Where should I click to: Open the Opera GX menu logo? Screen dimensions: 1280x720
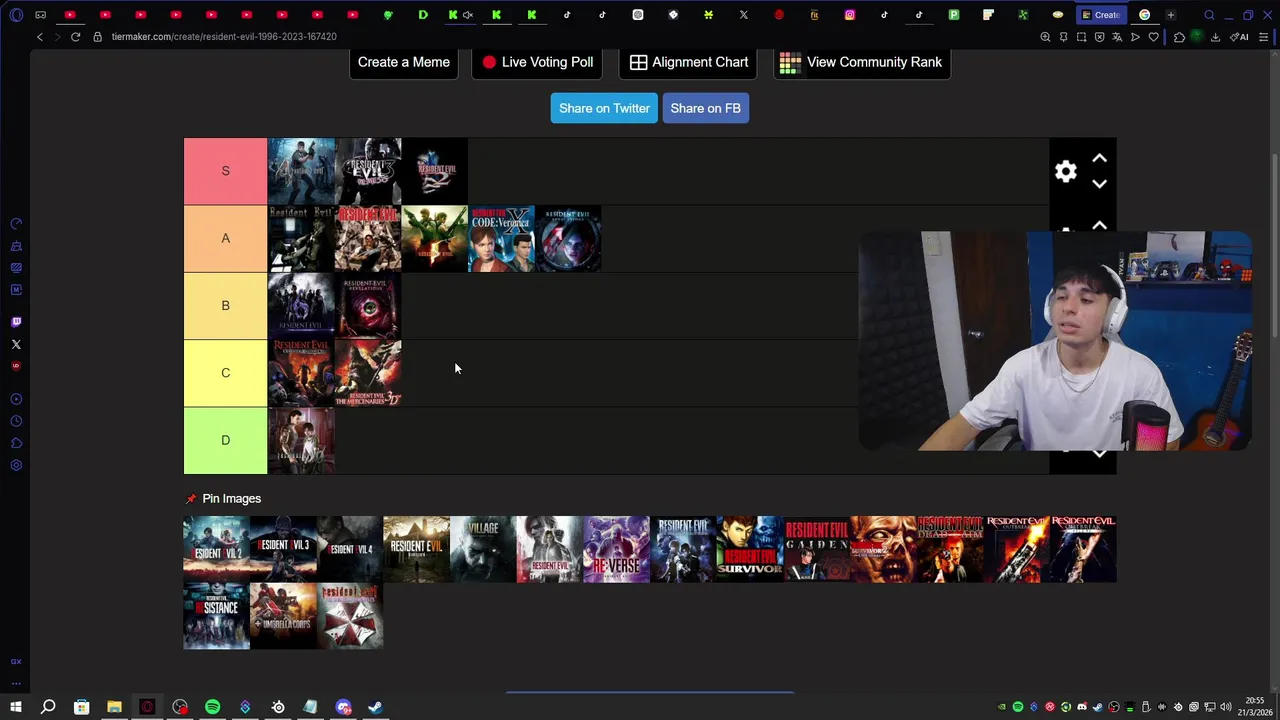[x=16, y=15]
